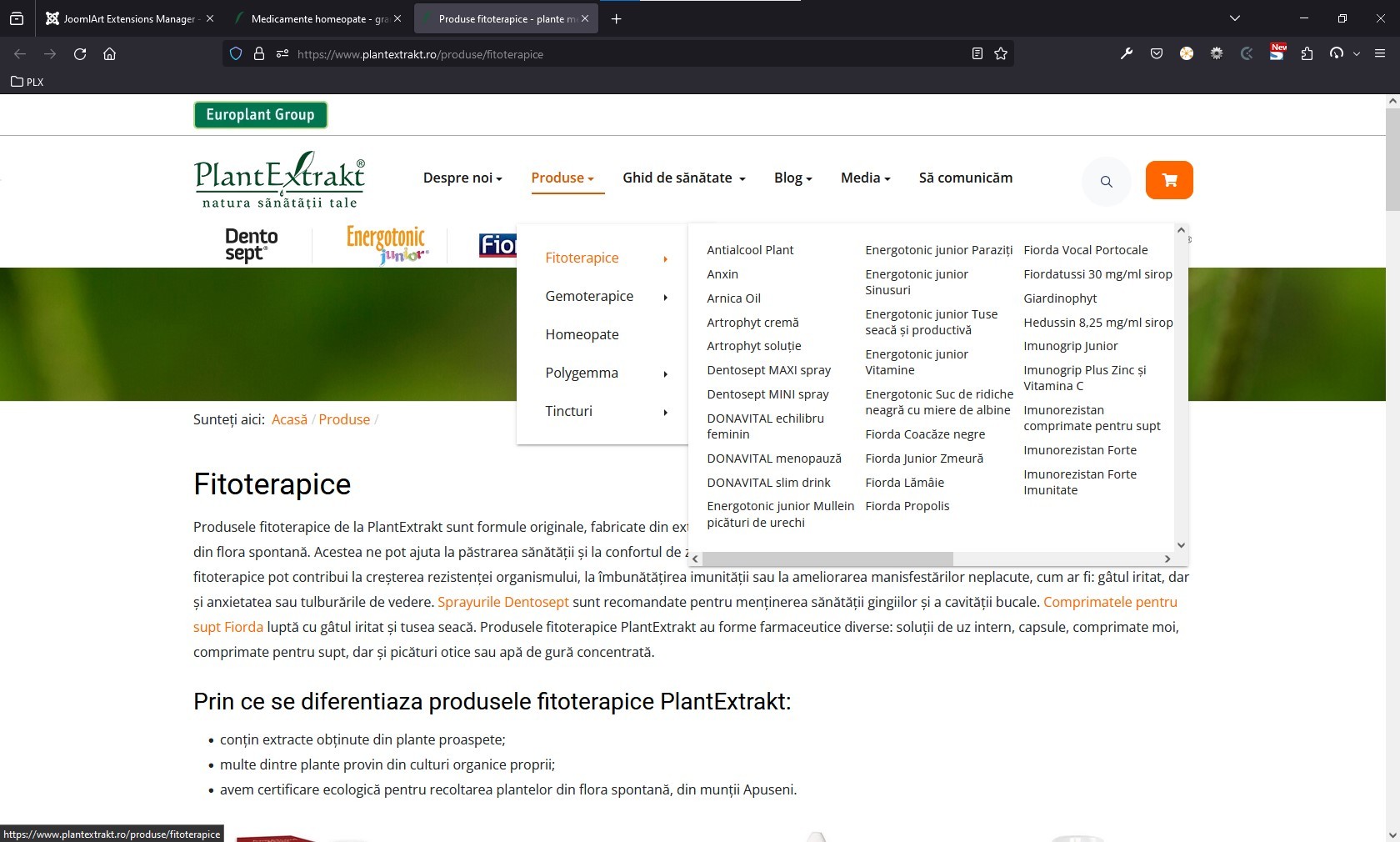Image resolution: width=1400 pixels, height=842 pixels.
Task: Open the Arnica Oil product link
Action: tap(733, 298)
